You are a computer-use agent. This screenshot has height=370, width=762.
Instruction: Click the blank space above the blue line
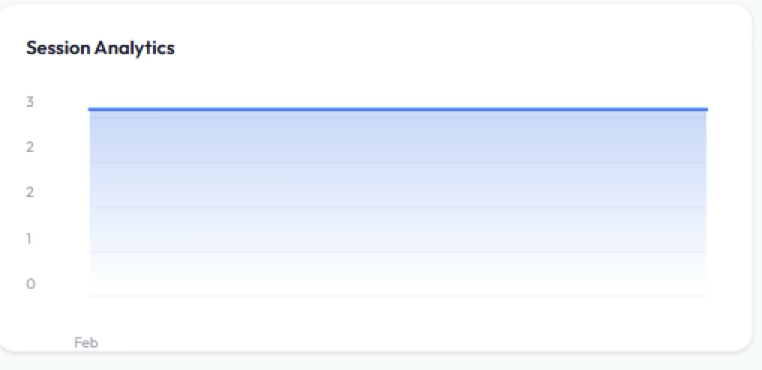(398, 83)
